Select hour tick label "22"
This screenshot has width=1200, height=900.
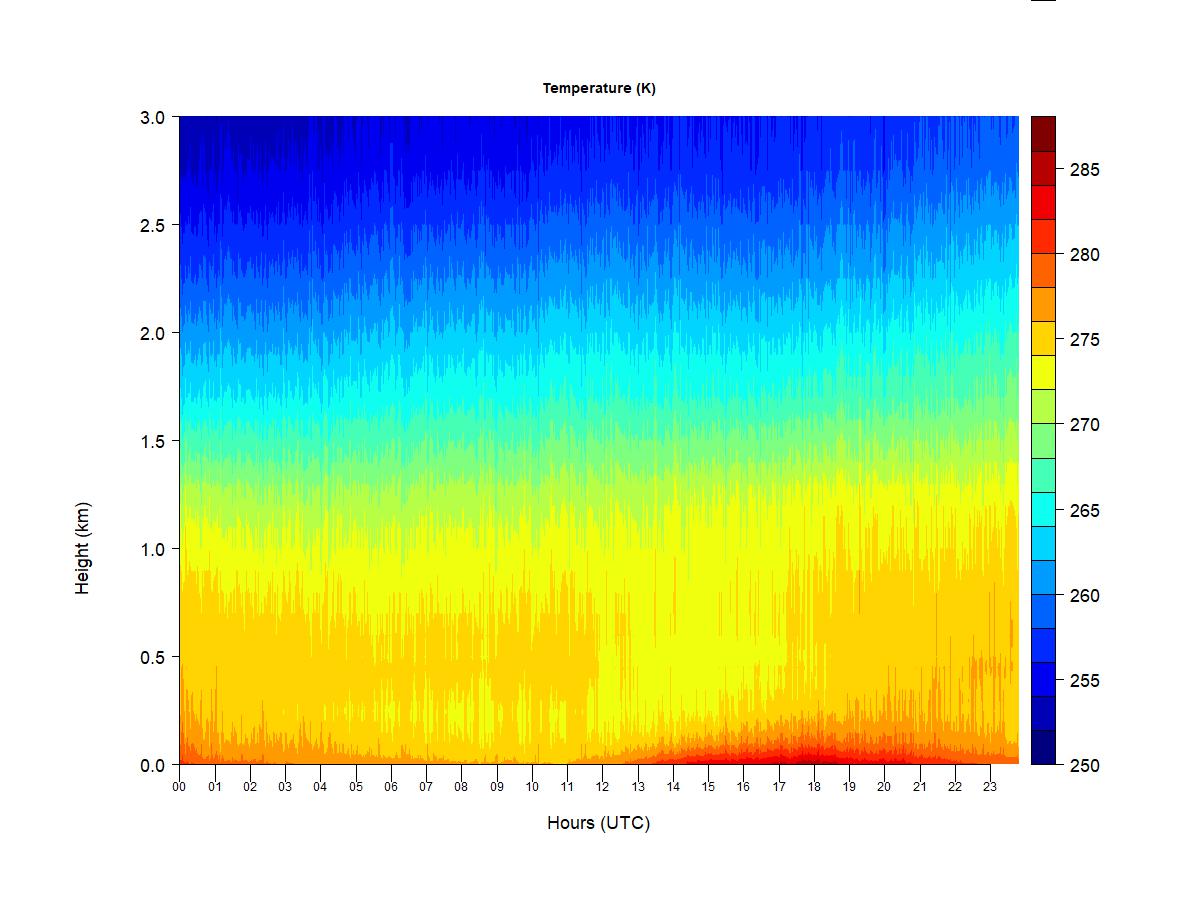[x=955, y=786]
